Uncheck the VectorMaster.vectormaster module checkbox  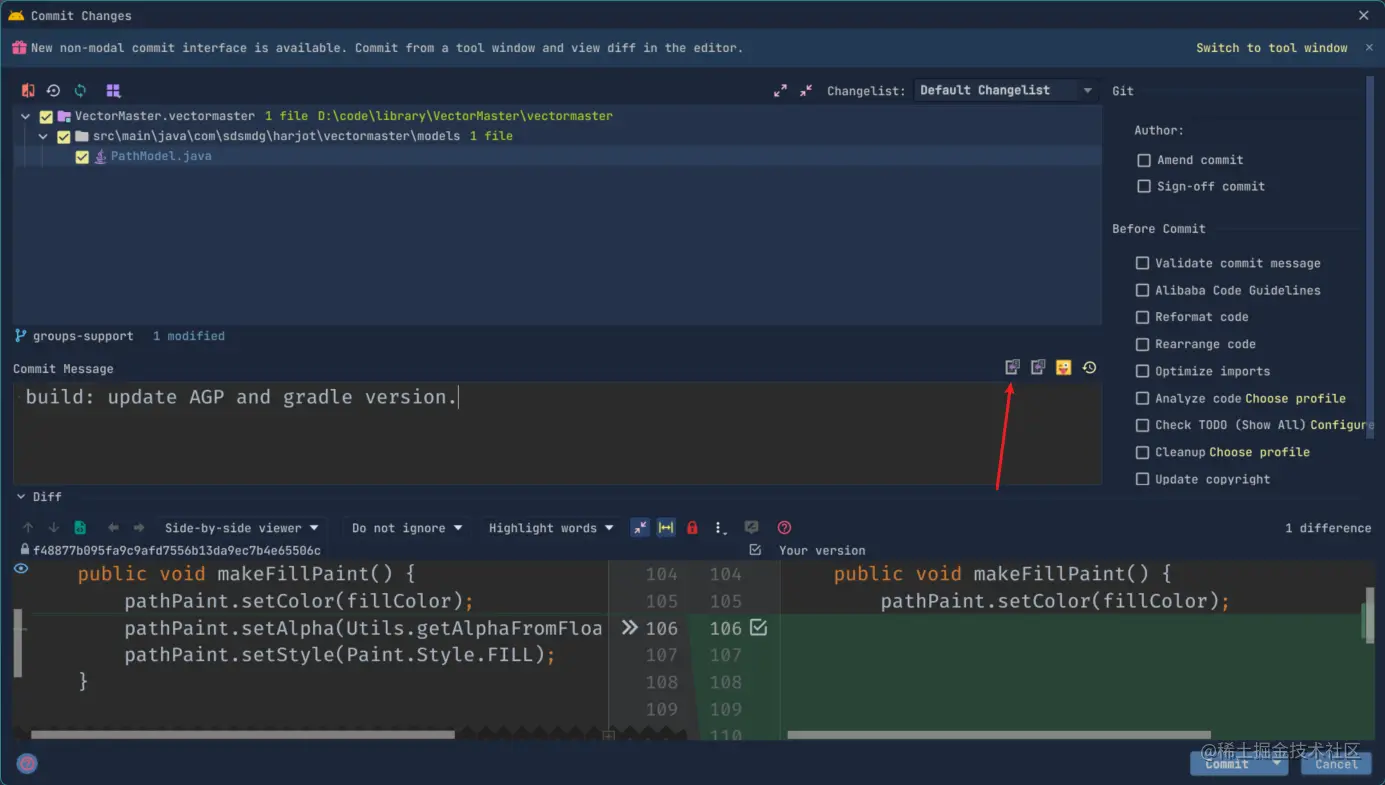click(x=46, y=116)
